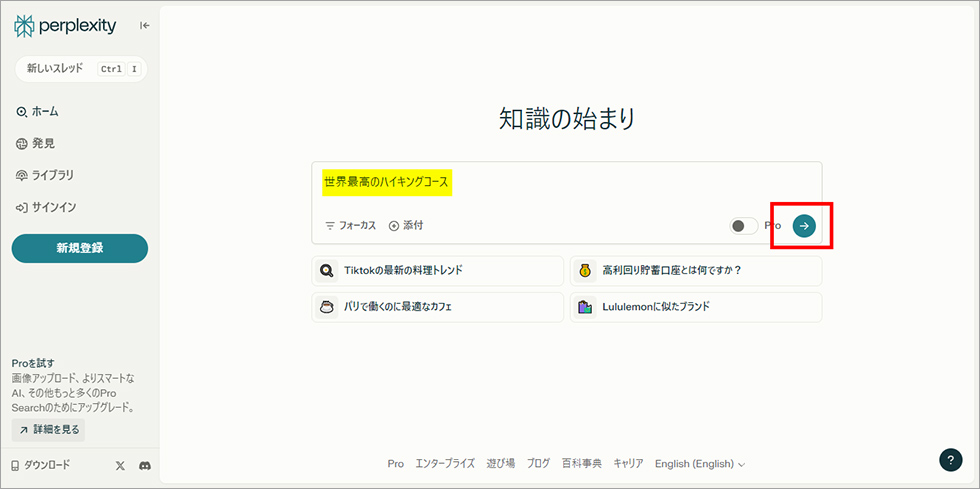Click the Perplexity logo
980x489 pixels.
point(66,26)
